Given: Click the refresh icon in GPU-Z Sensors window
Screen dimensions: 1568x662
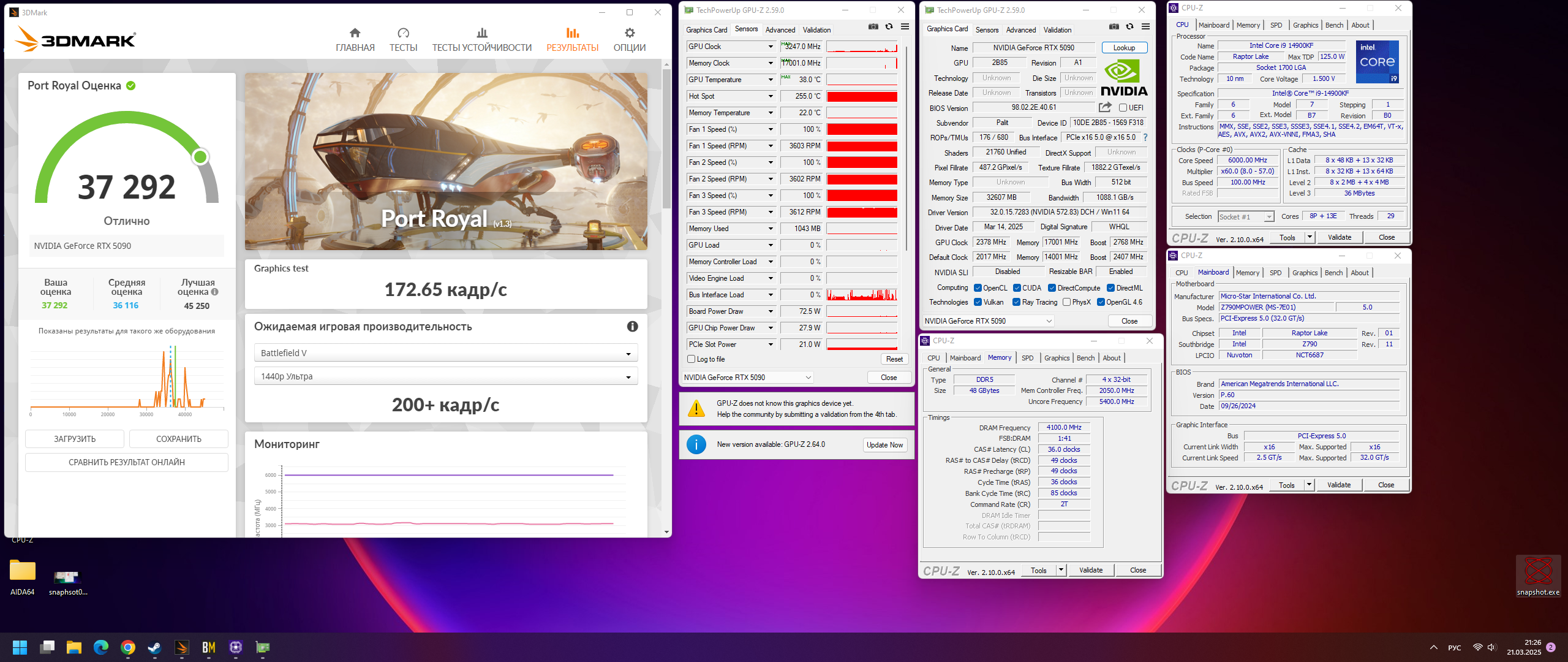Looking at the screenshot, I should tap(889, 27).
